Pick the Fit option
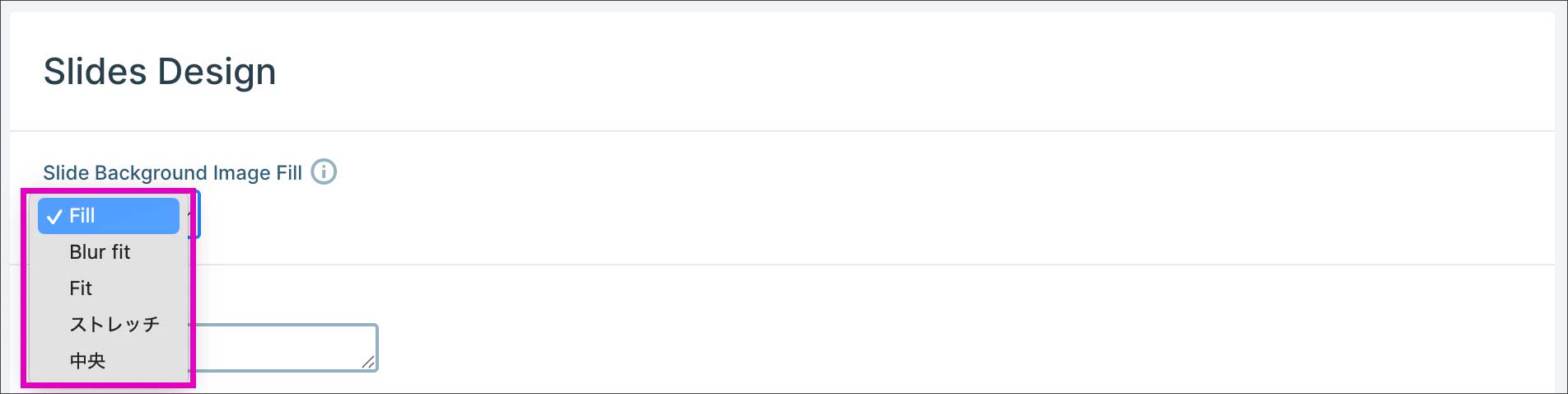1568x394 pixels. 81,288
